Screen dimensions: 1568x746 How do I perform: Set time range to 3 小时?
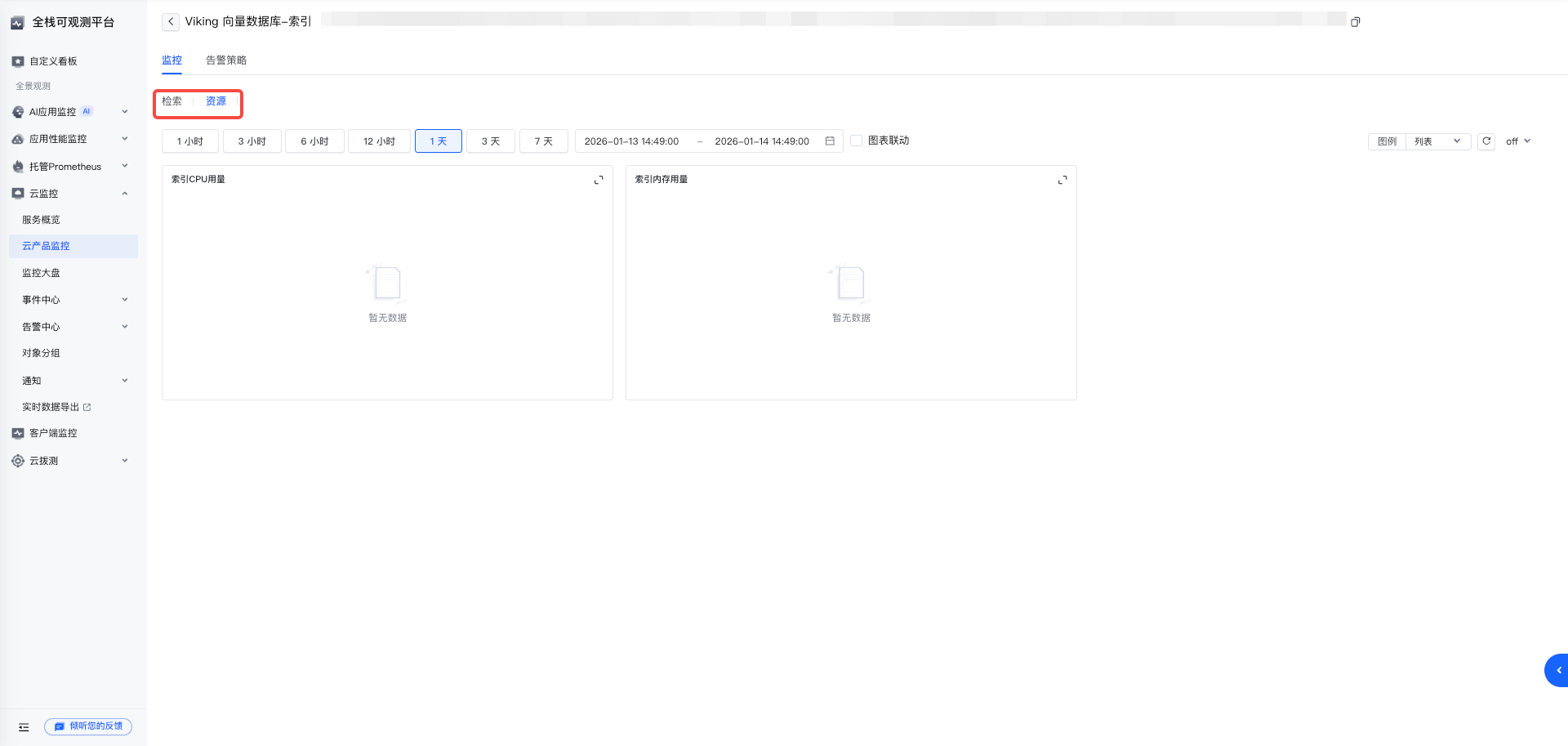pyautogui.click(x=252, y=141)
